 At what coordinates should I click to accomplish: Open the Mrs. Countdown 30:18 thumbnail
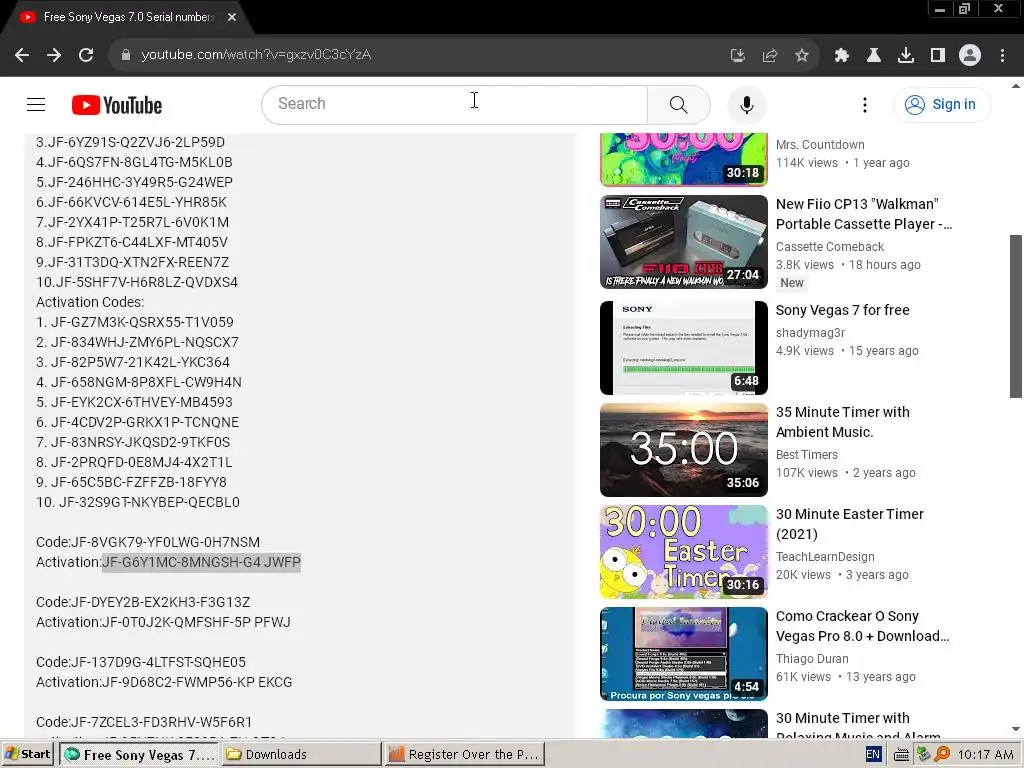pos(683,159)
